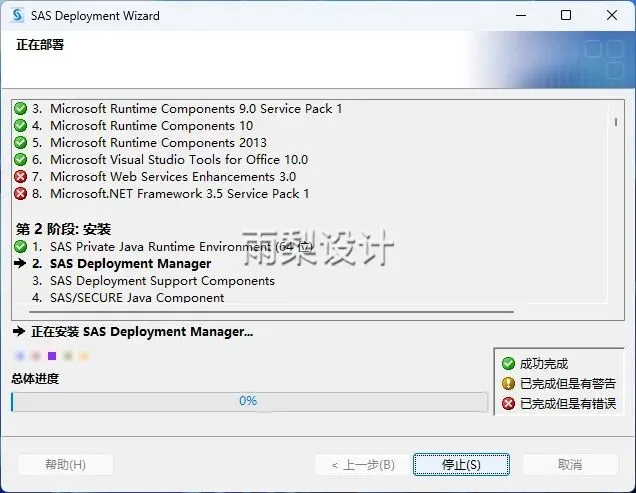636x493 pixels.
Task: Click green check beside Visual Studio Tools for Office
Action: pyautogui.click(x=20, y=160)
